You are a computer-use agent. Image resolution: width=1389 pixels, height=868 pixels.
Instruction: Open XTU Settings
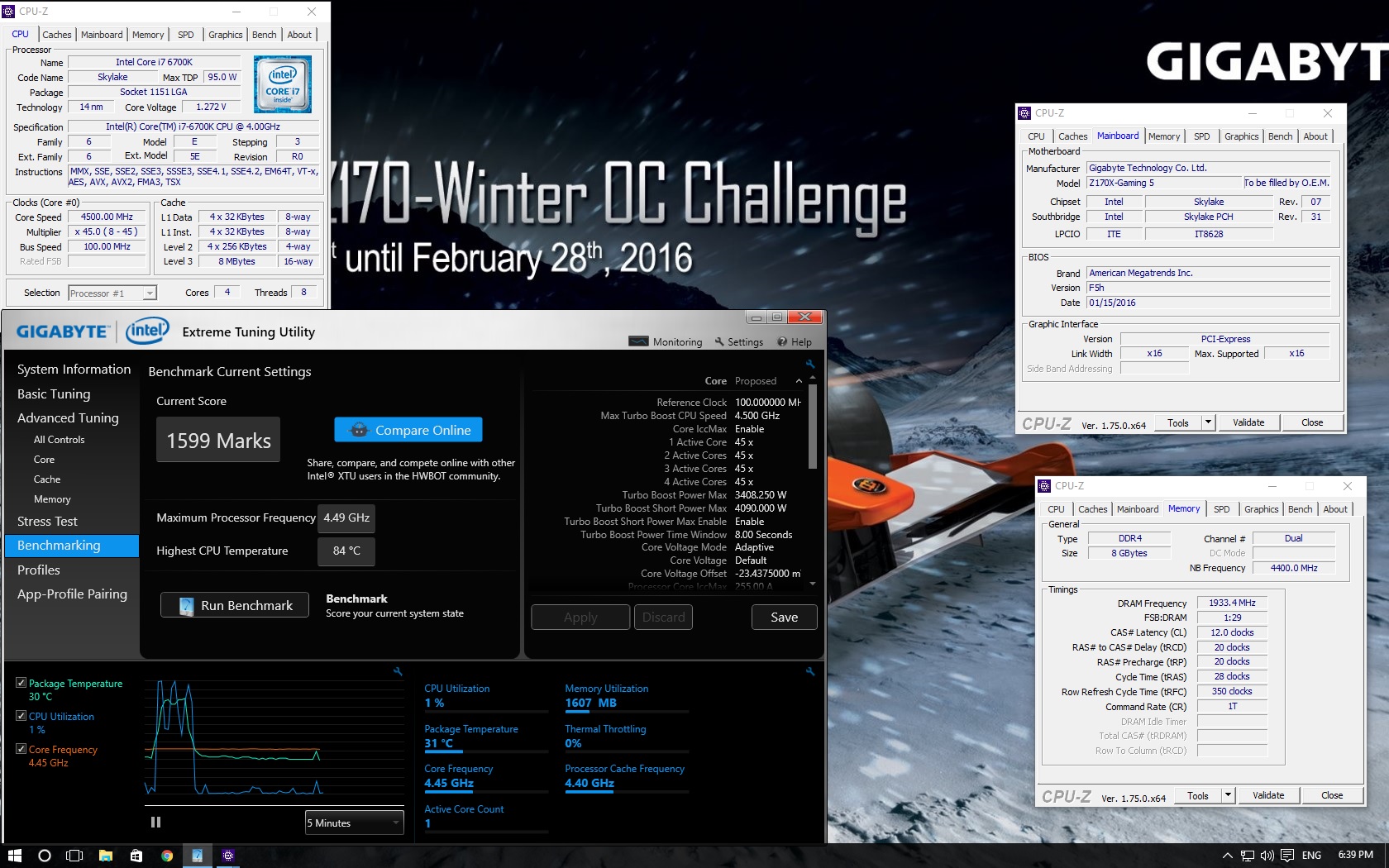pos(739,341)
